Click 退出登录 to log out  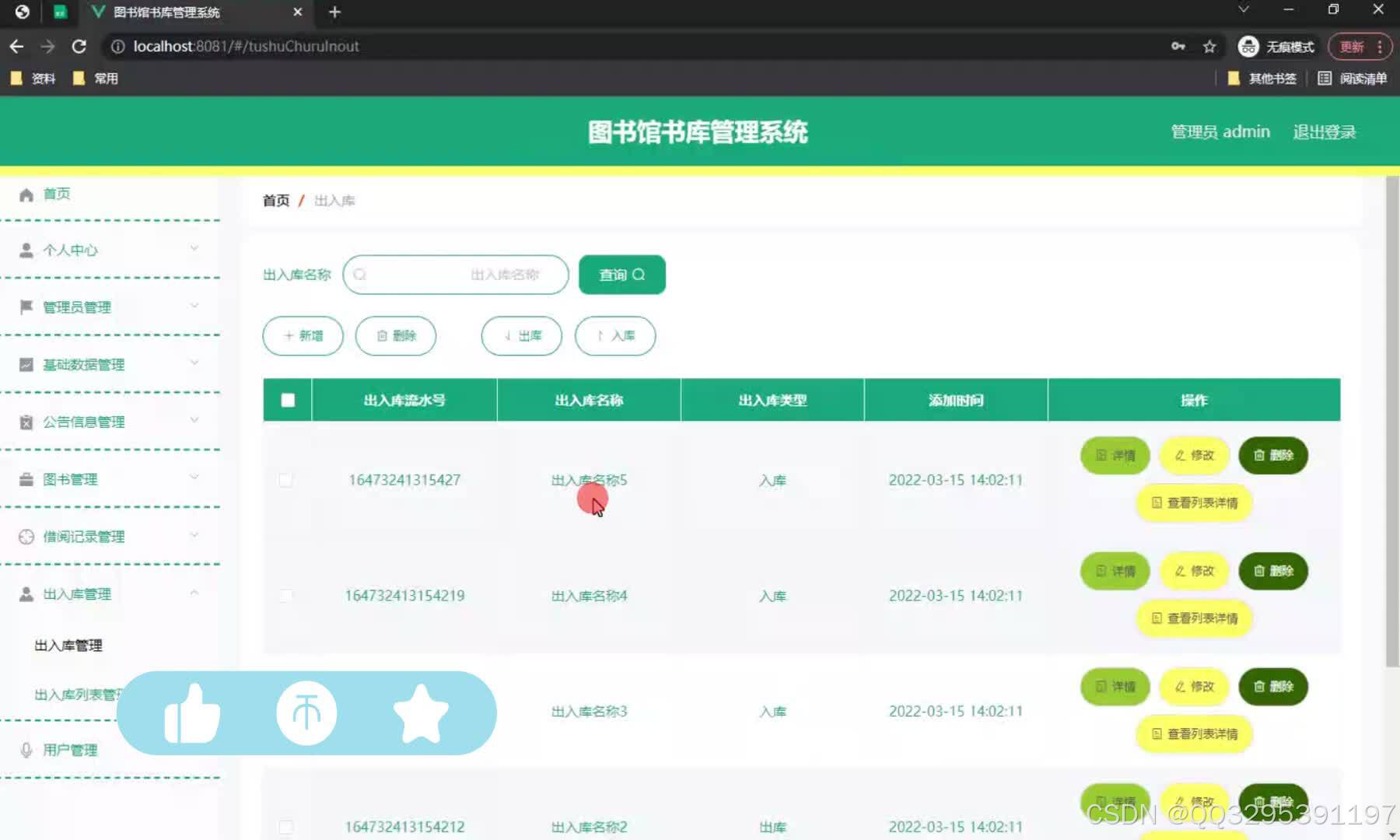(1325, 132)
